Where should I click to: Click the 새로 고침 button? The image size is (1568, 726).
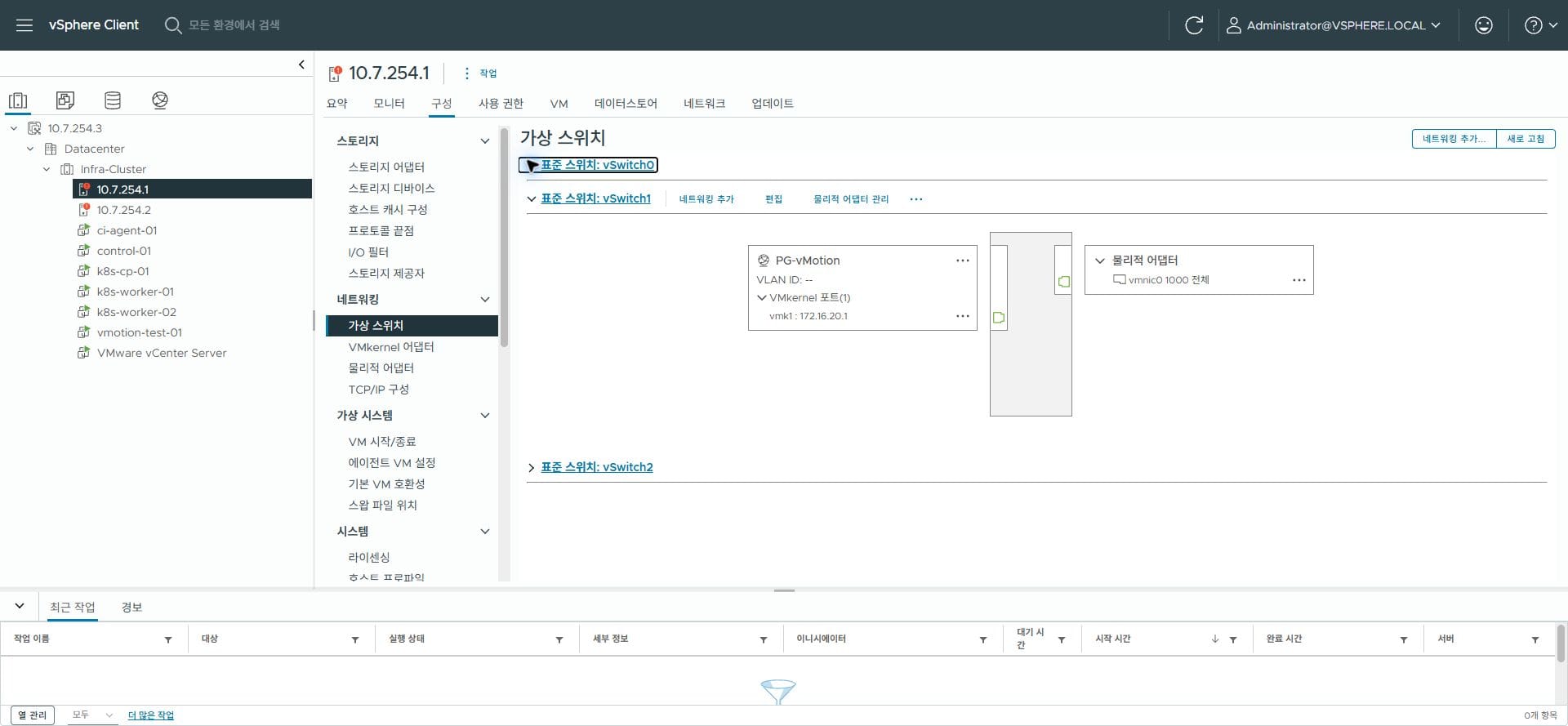[x=1526, y=139]
